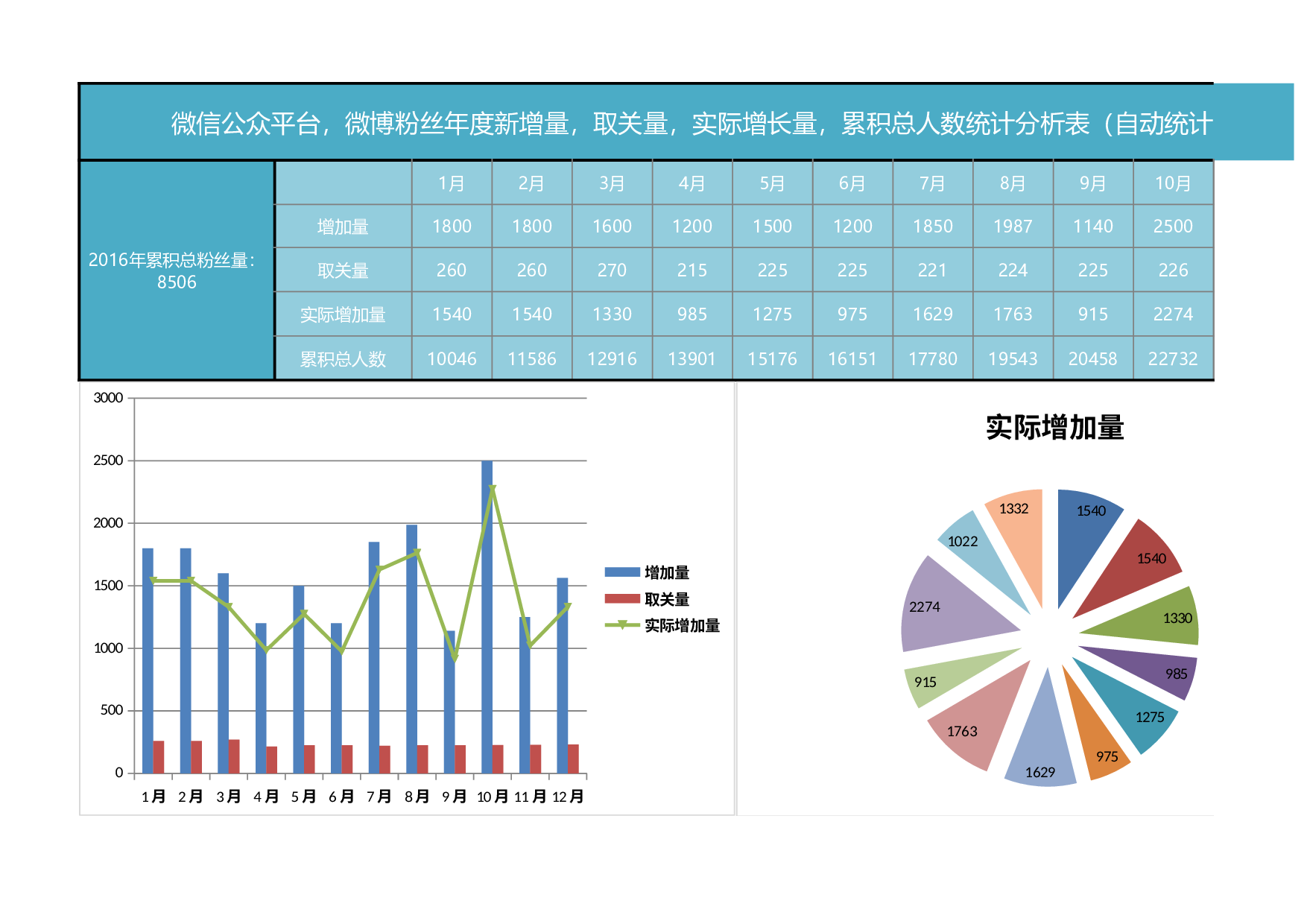Select the cell with value 1987

[1013, 227]
